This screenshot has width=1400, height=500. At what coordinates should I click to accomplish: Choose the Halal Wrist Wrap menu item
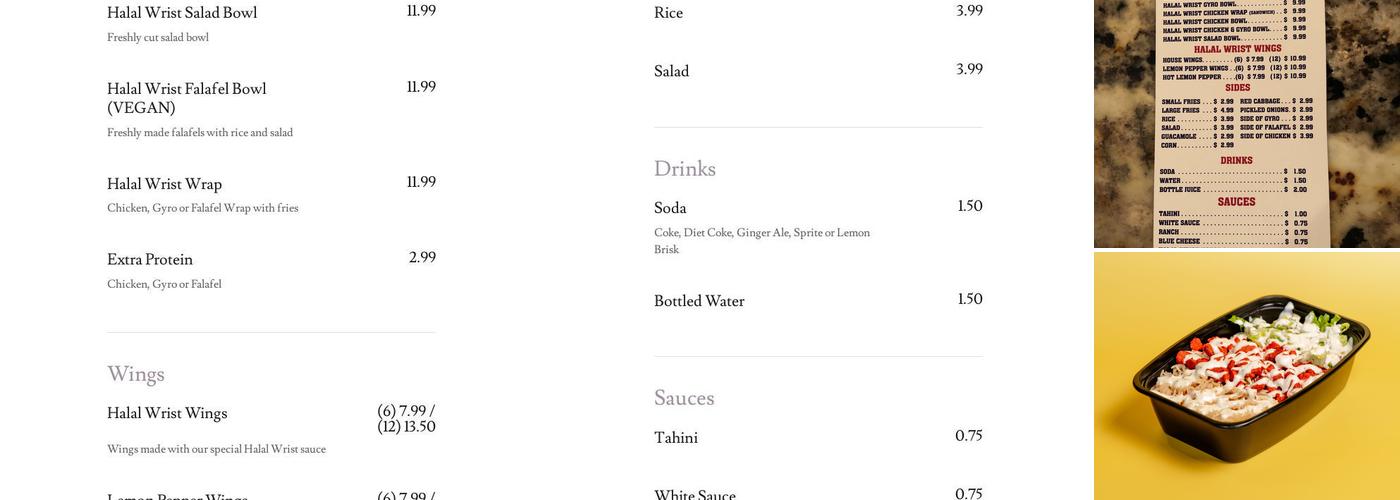point(164,184)
